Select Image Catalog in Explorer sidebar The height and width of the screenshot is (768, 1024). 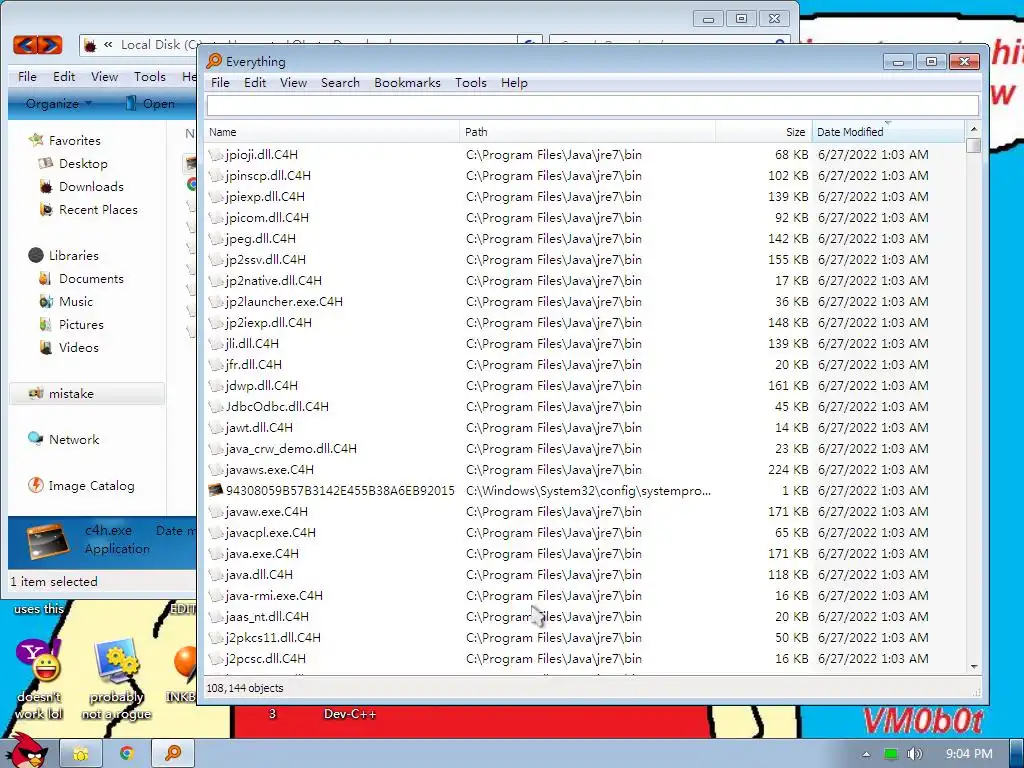tap(91, 486)
